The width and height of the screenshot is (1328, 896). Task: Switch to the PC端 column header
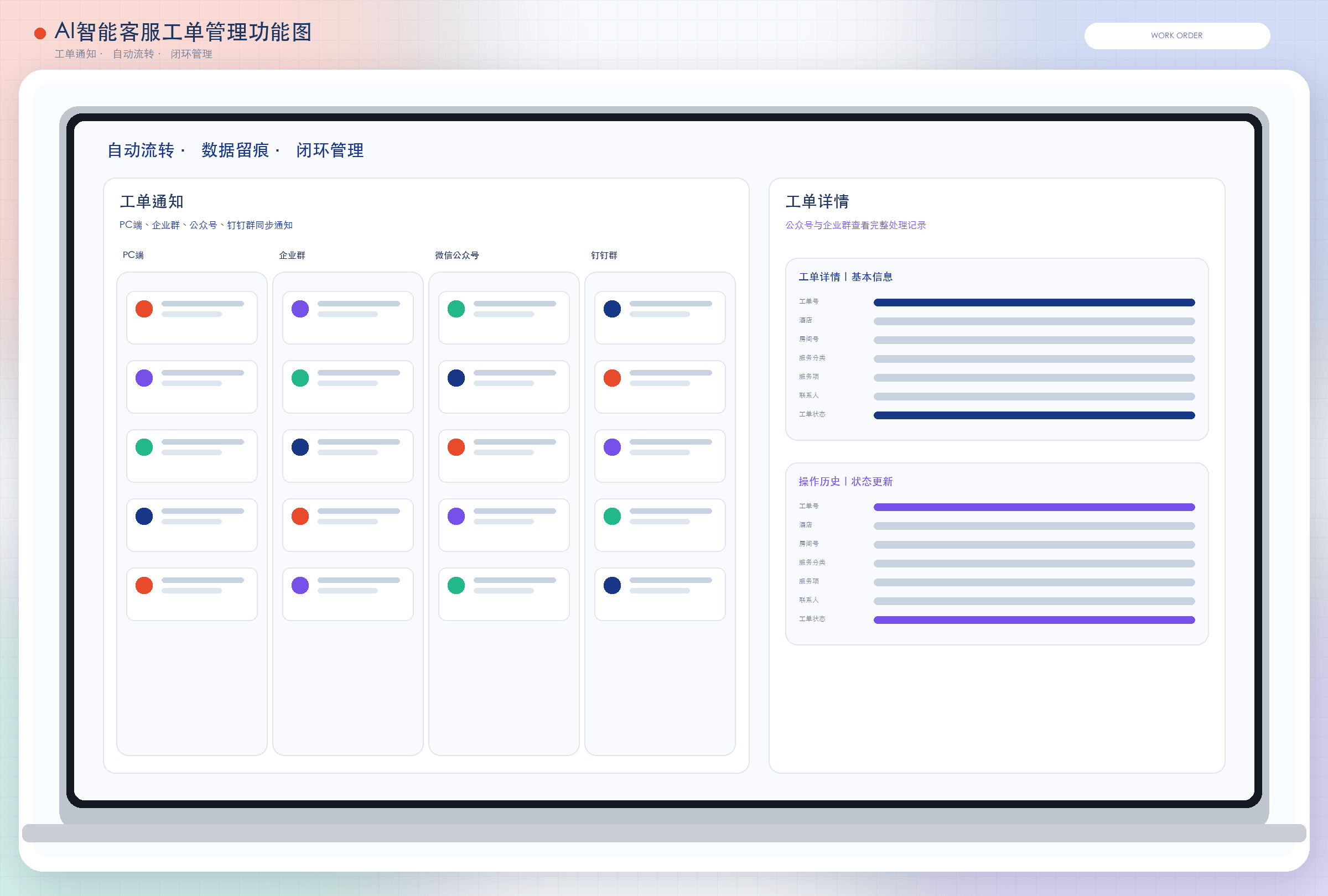coord(133,254)
